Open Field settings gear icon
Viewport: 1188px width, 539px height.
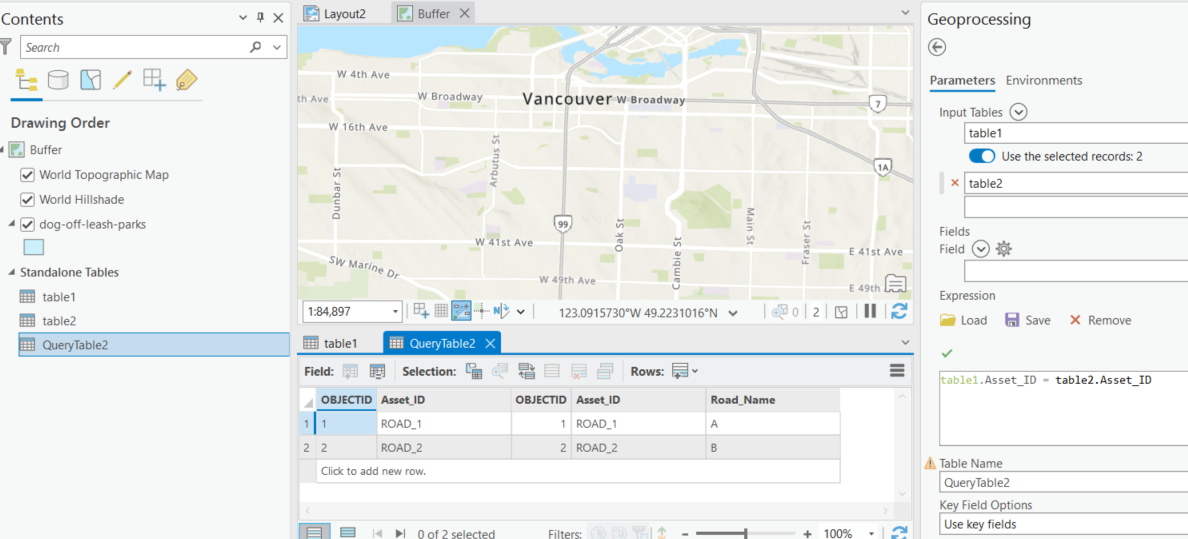coord(1004,248)
